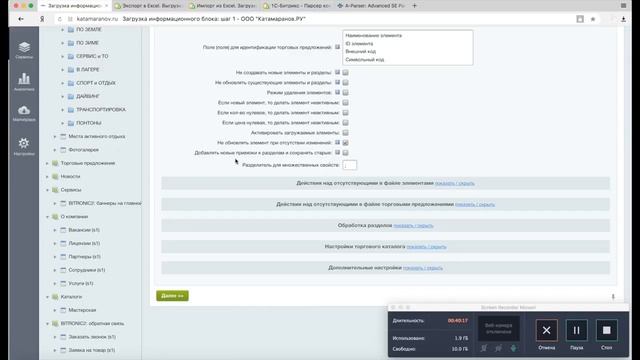Stop the screen recording
The width and height of the screenshot is (640, 360).
[x=607, y=330]
